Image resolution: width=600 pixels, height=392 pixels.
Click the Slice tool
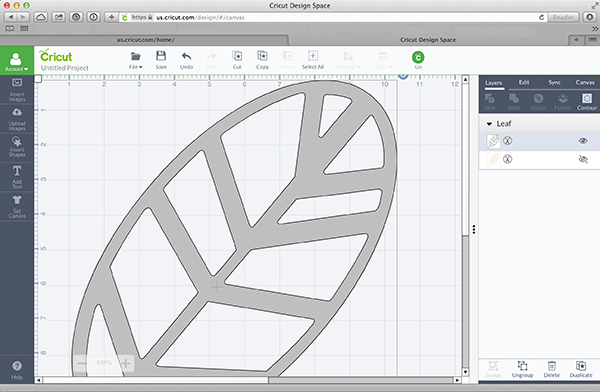490,102
